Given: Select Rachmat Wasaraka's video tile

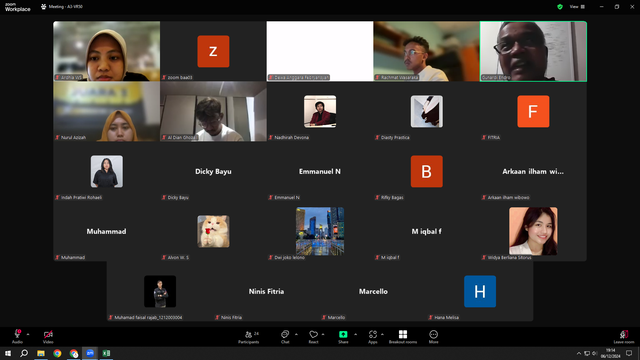Looking at the screenshot, I should 427,51.
